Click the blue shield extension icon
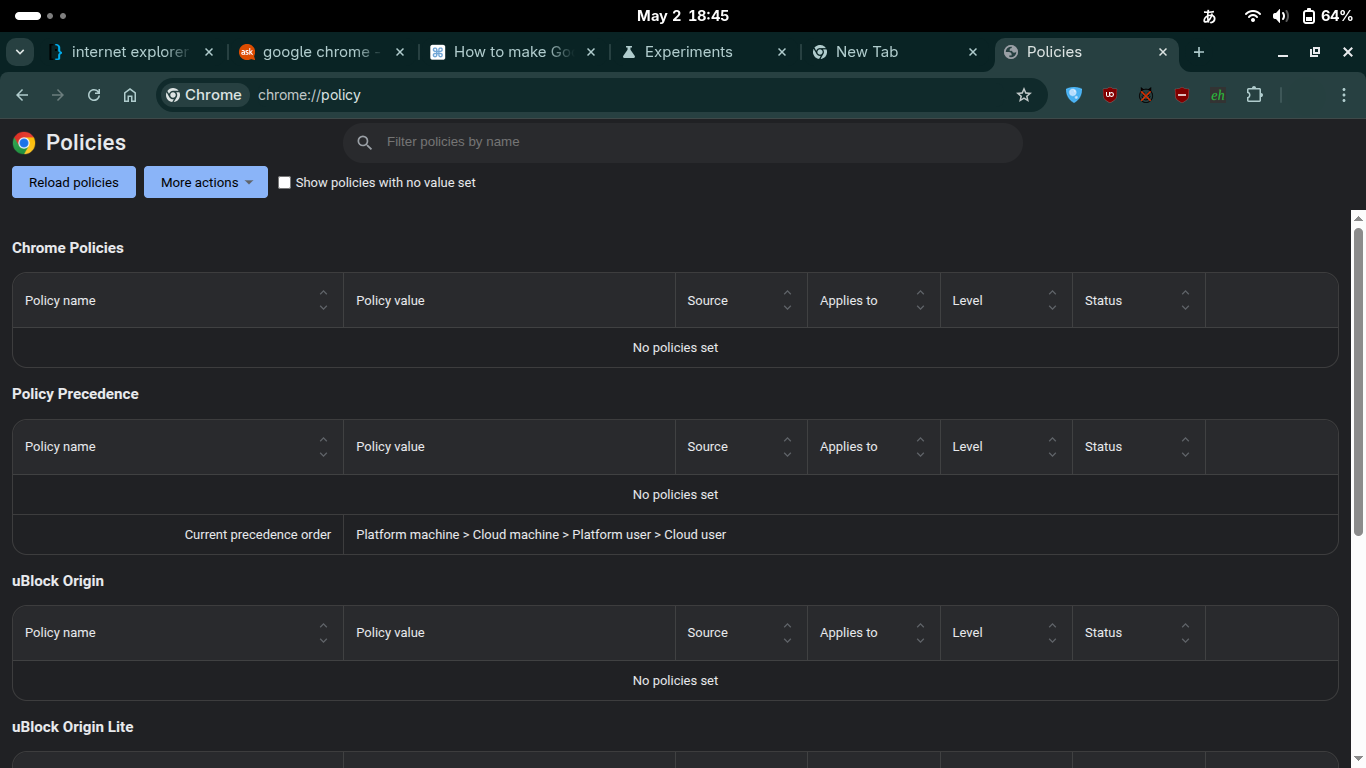Viewport: 1366px width, 768px height. pyautogui.click(x=1074, y=95)
